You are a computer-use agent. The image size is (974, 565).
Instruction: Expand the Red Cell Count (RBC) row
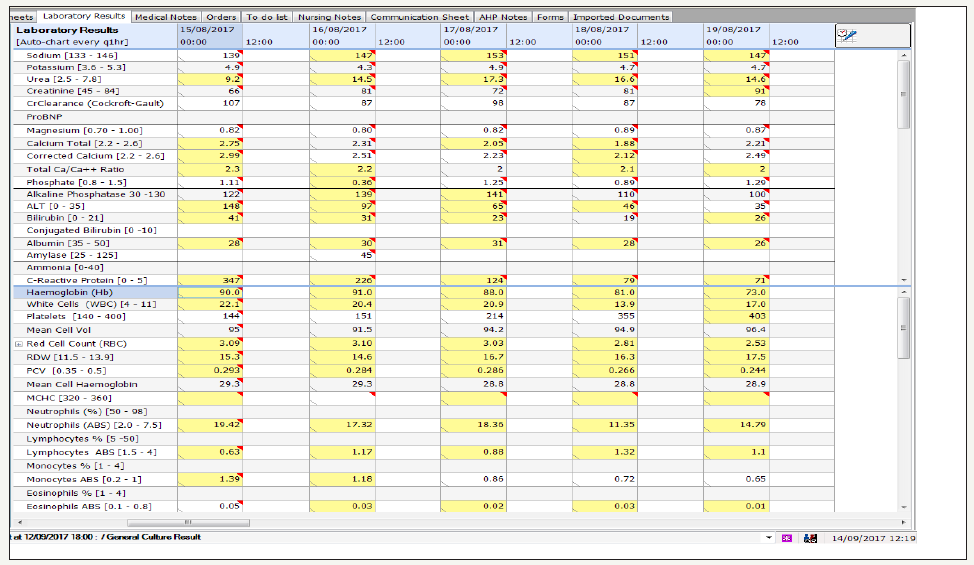pyautogui.click(x=18, y=344)
